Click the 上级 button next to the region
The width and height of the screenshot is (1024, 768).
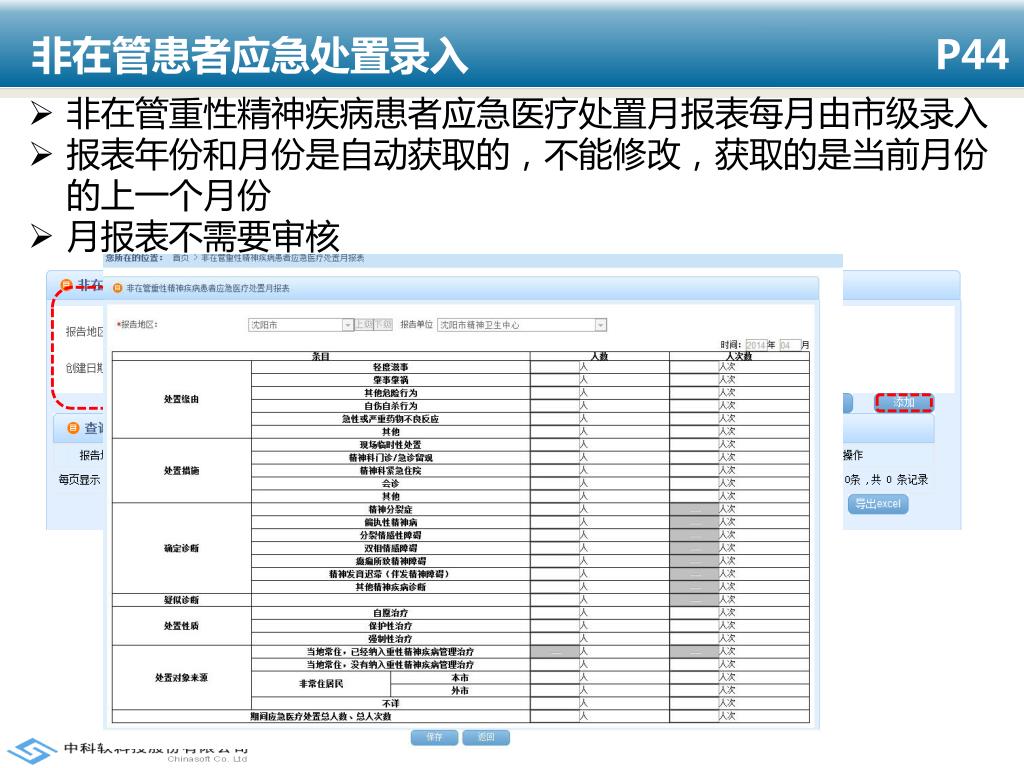(x=364, y=325)
